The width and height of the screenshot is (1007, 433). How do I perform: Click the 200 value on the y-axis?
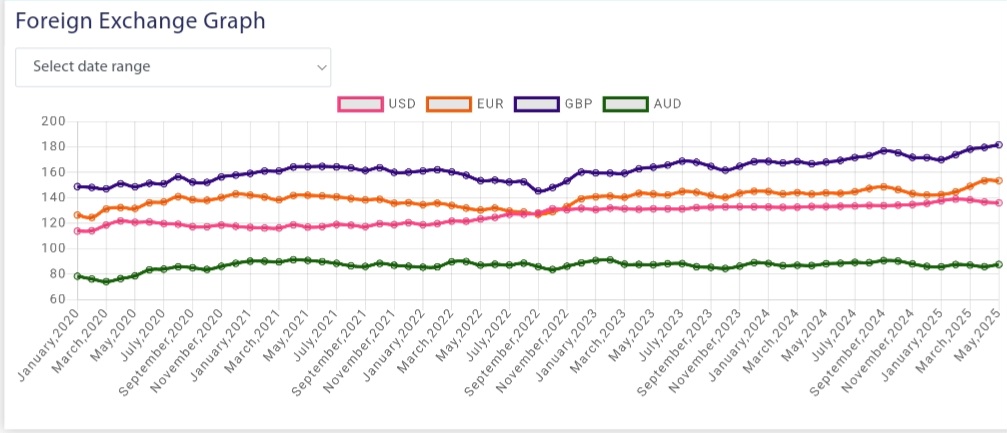53,121
